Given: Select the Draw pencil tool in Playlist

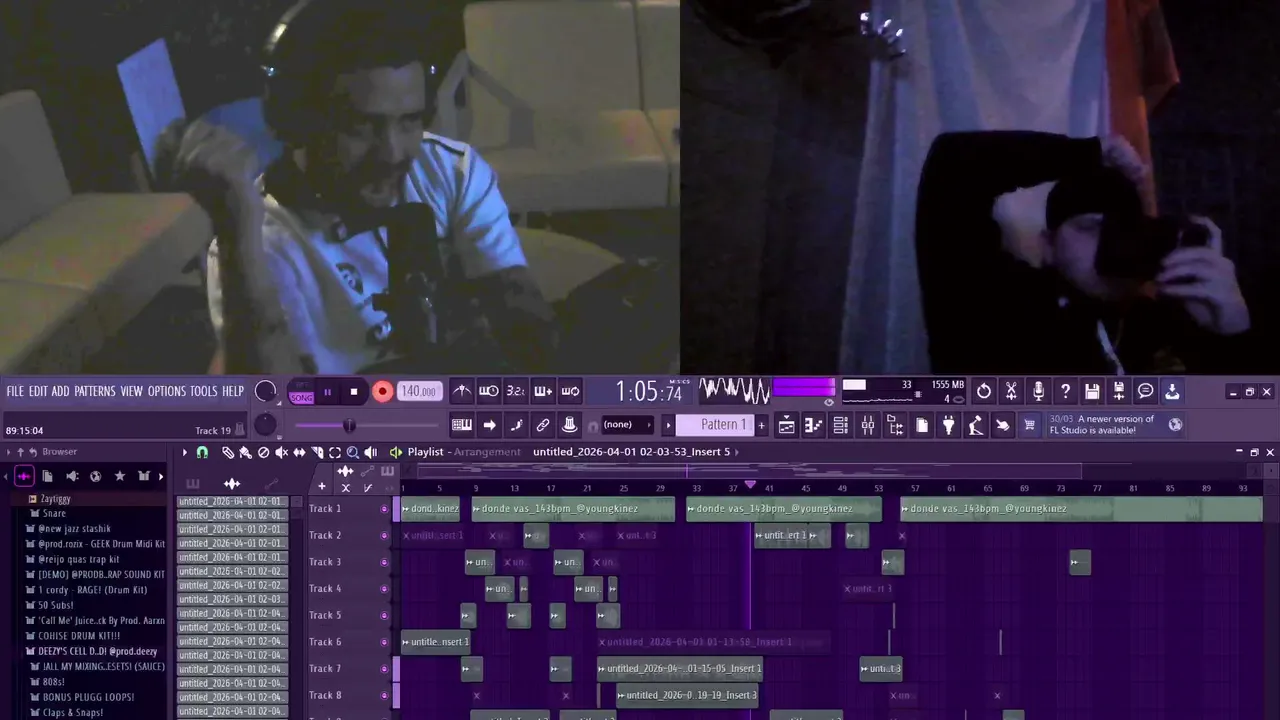Looking at the screenshot, I should pyautogui.click(x=228, y=453).
